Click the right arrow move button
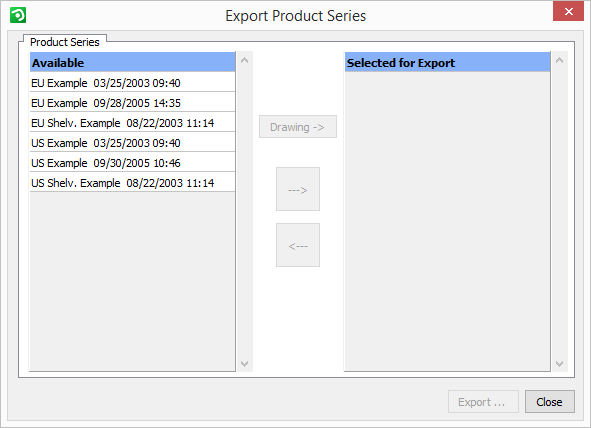The width and height of the screenshot is (591, 428). tap(298, 189)
